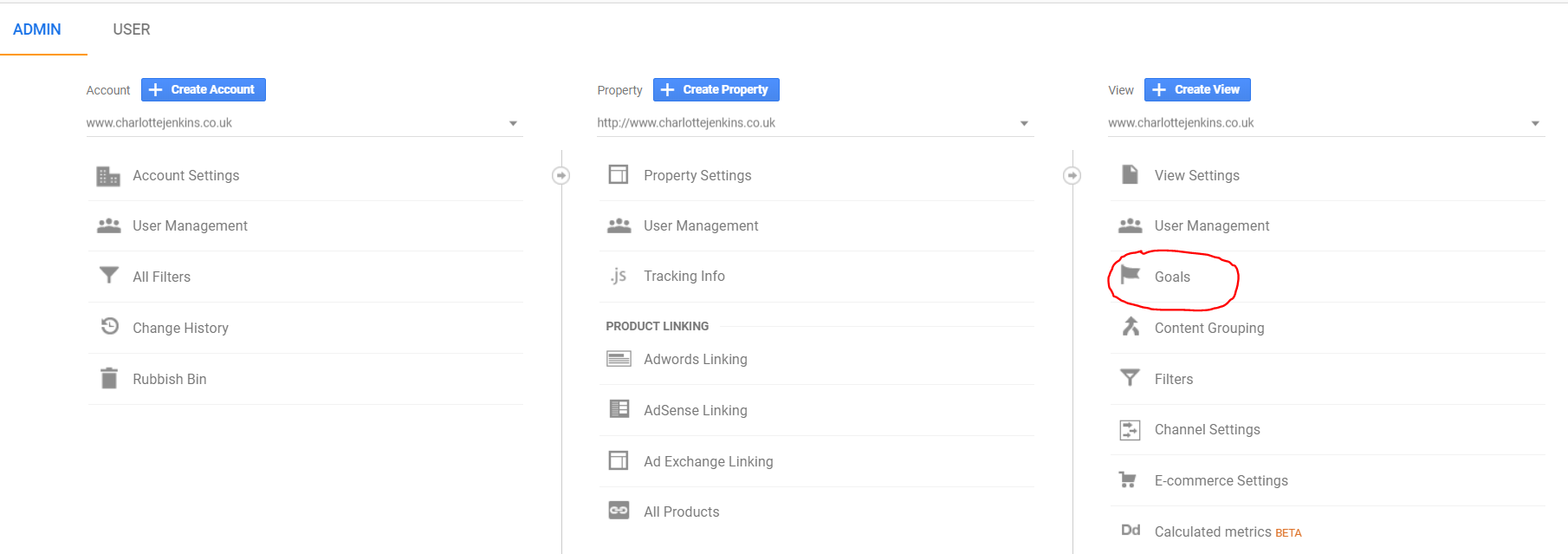The height and width of the screenshot is (554, 1568).
Task: Click the E-commerce Settings cart icon
Action: [x=1128, y=479]
